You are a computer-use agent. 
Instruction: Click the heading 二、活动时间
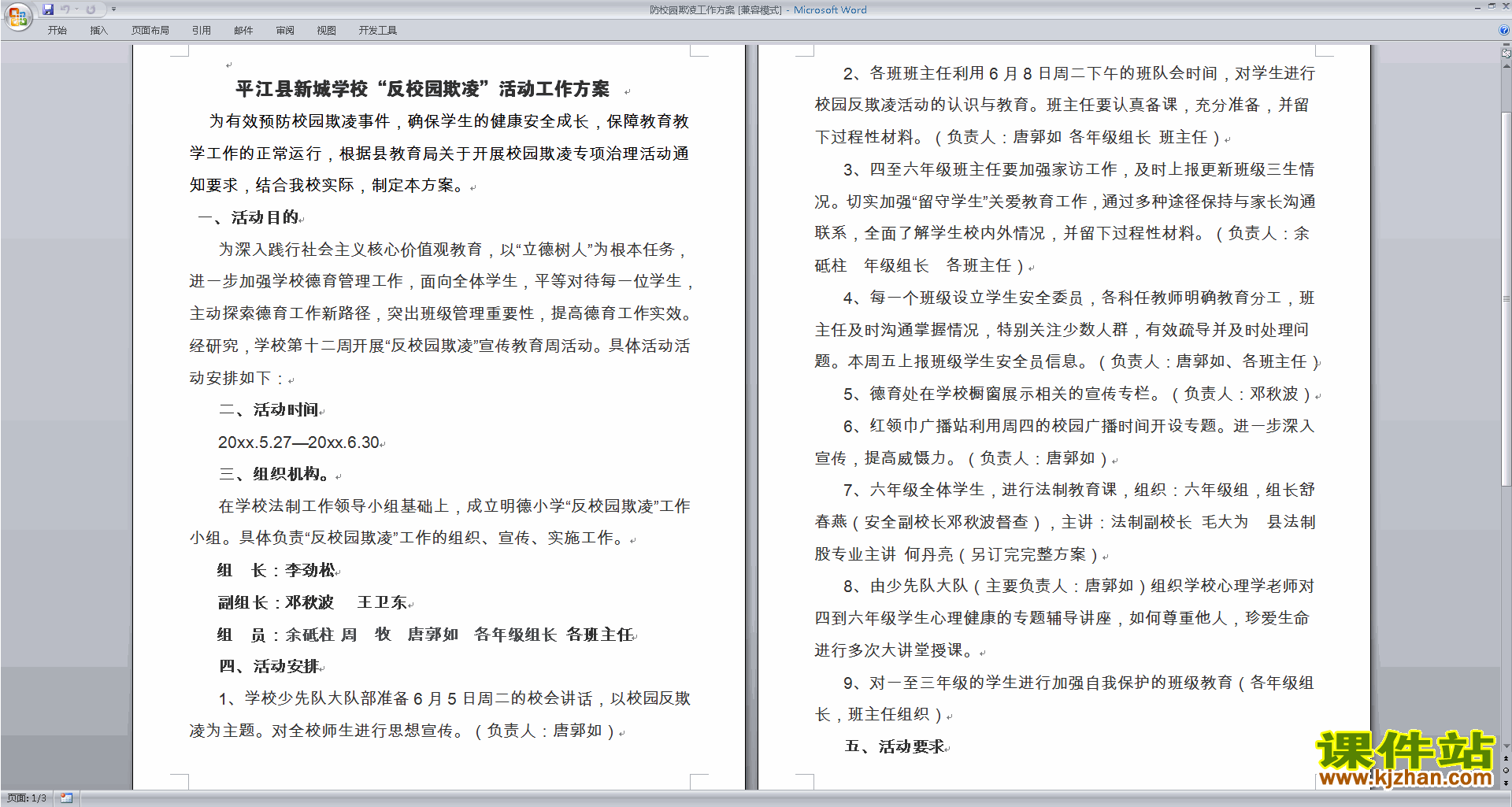click(x=269, y=410)
